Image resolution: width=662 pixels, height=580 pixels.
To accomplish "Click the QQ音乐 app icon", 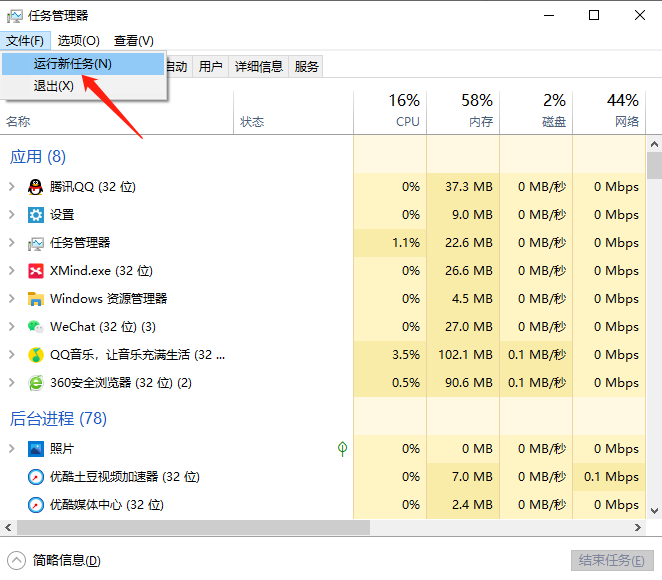I will (x=36, y=355).
